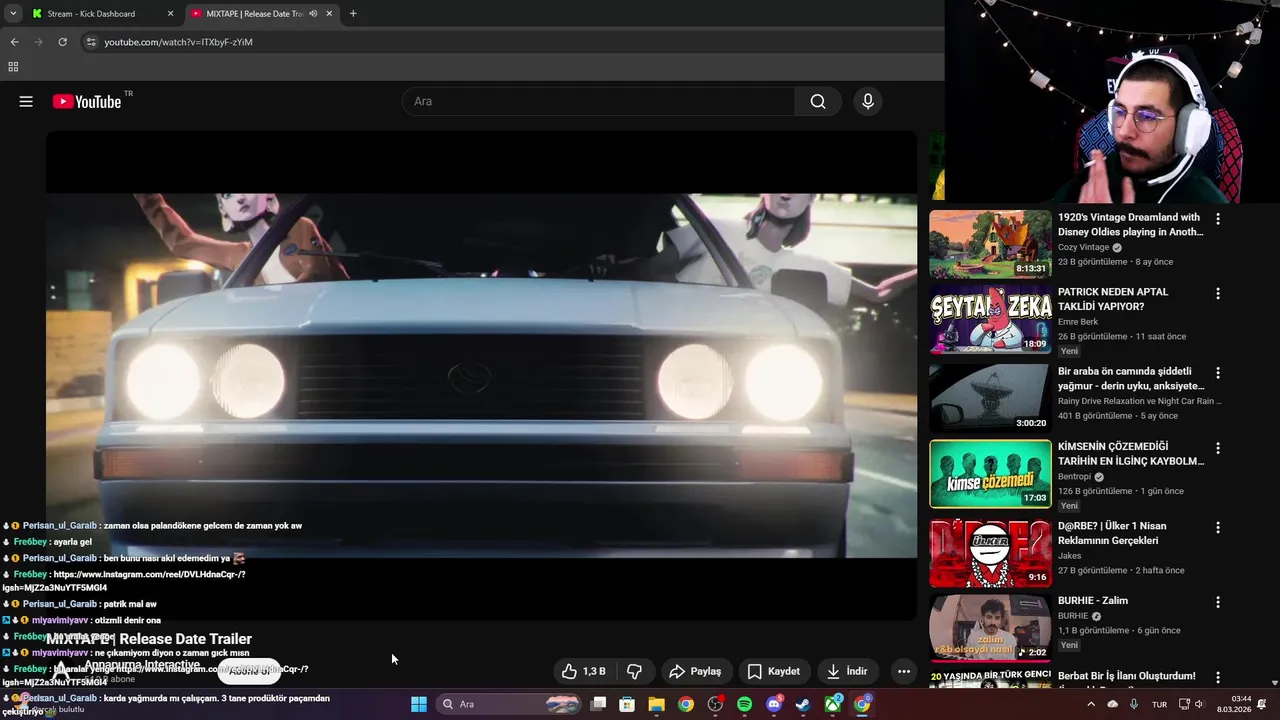Screen dimensions: 1280x720
Task: Open more actions ellipsis under the video
Action: [904, 671]
